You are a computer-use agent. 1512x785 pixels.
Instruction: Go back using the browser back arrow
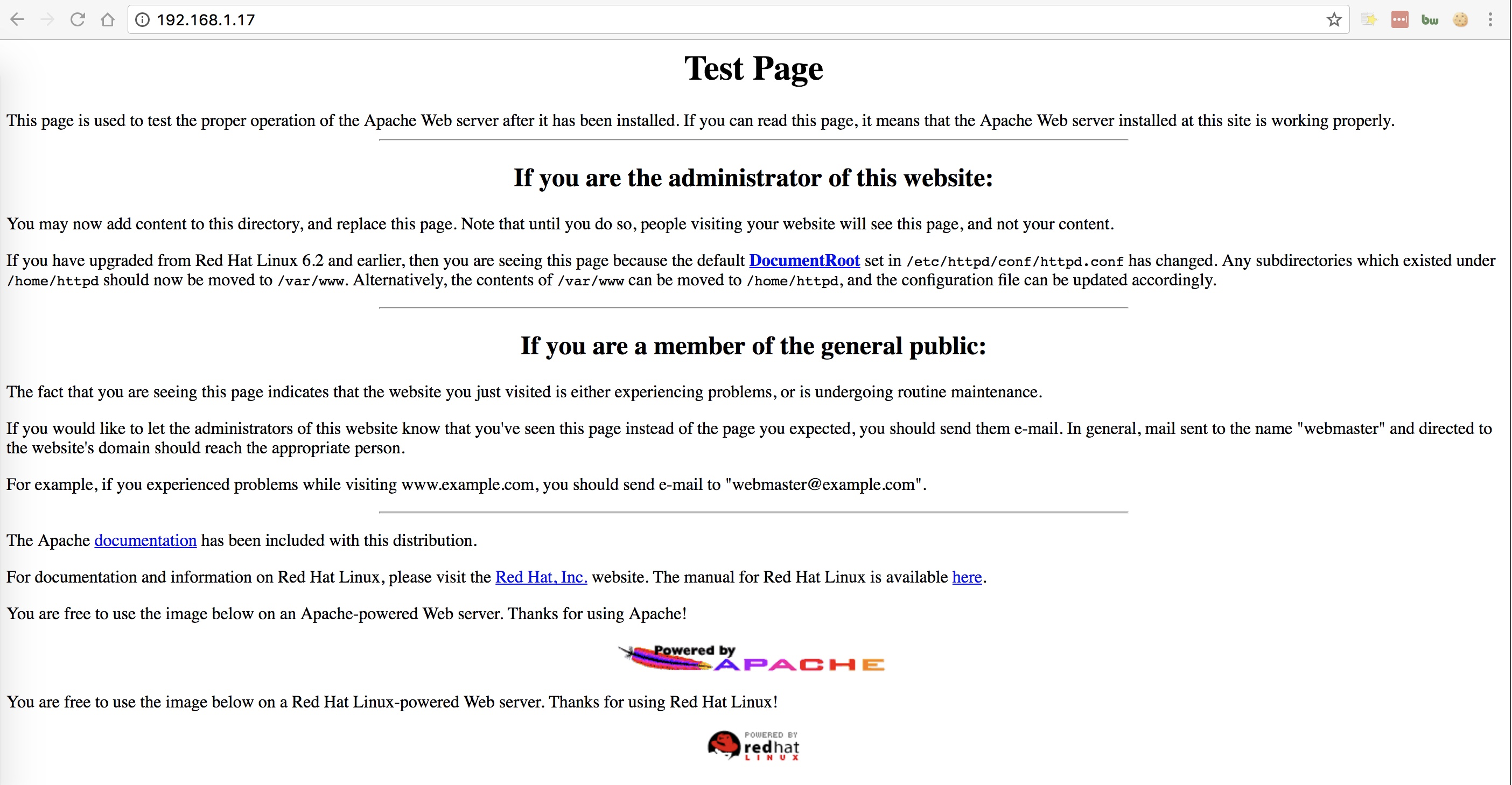point(18,20)
